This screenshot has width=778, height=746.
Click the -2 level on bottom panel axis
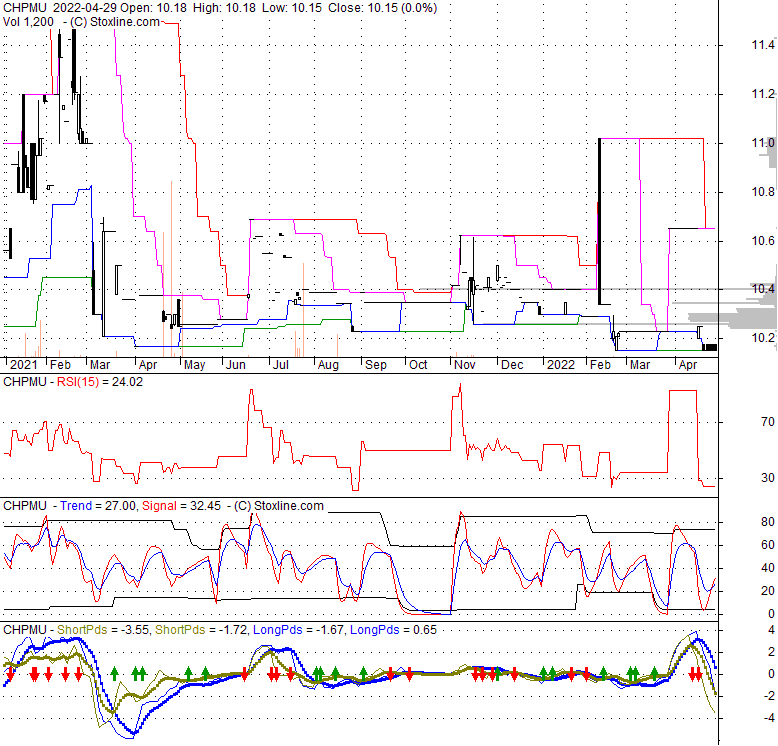click(x=768, y=695)
